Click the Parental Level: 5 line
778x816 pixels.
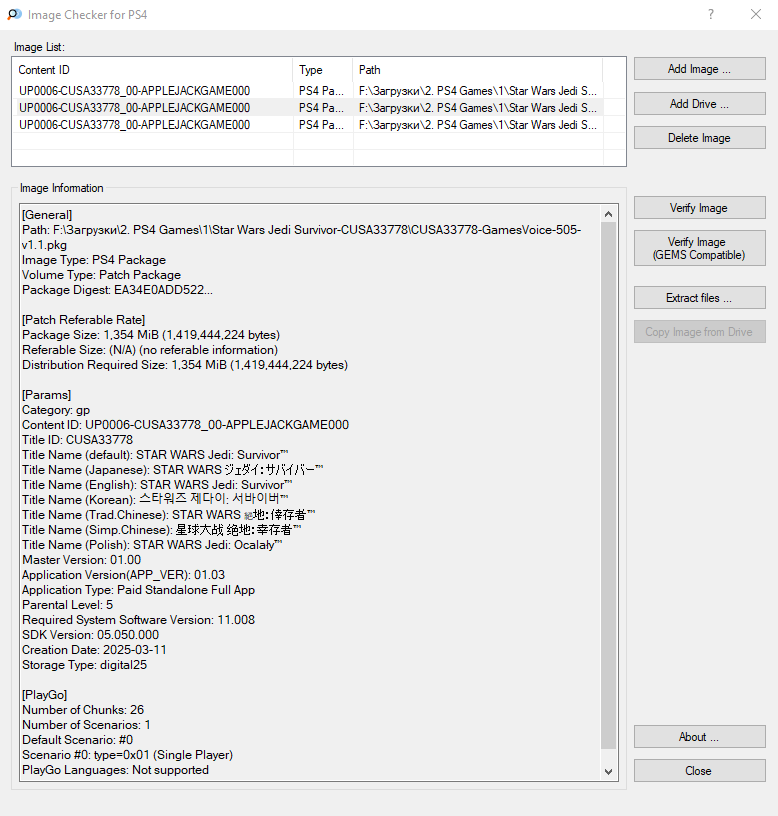coord(68,605)
